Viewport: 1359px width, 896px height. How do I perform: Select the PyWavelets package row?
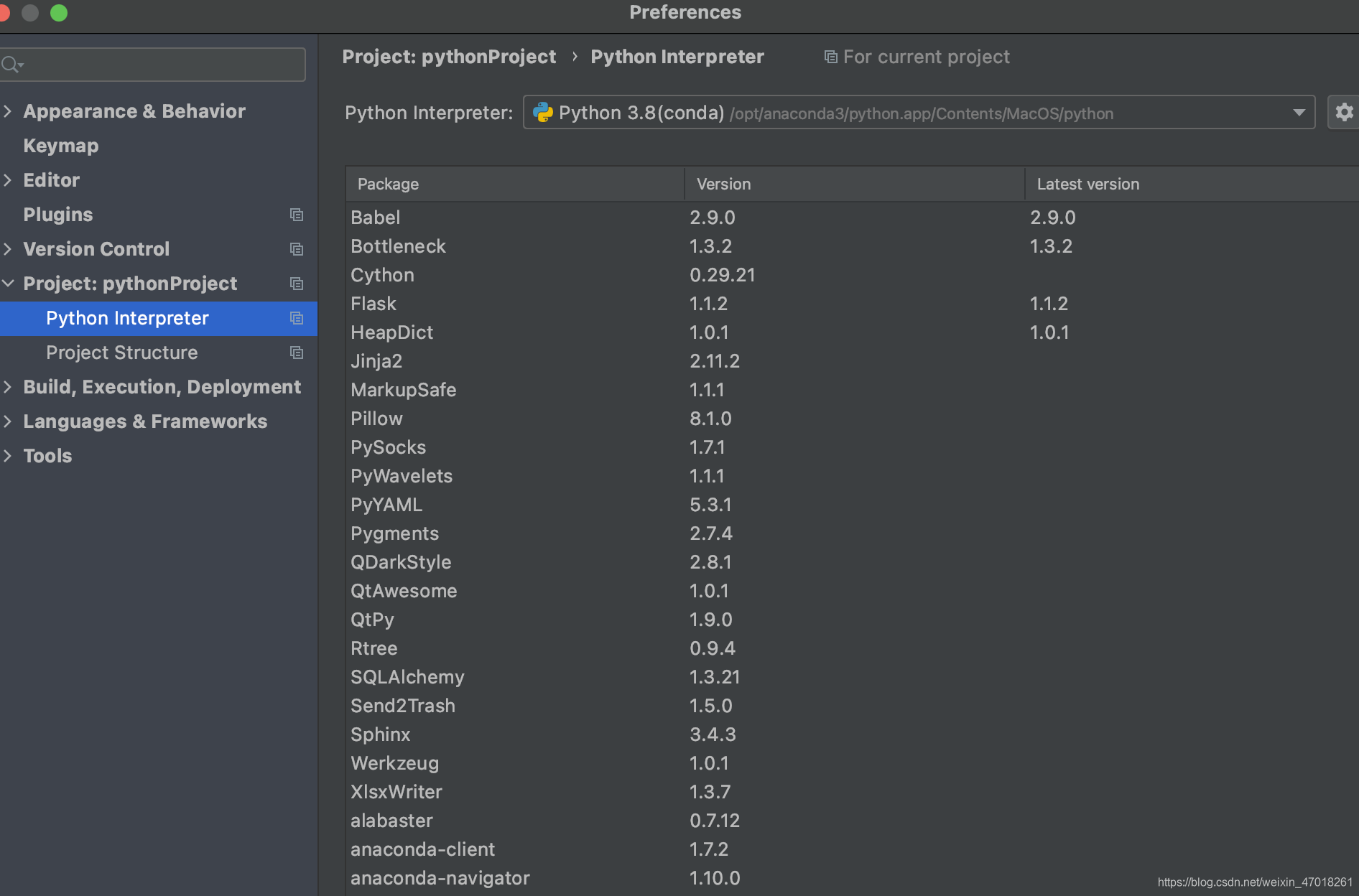tap(852, 476)
